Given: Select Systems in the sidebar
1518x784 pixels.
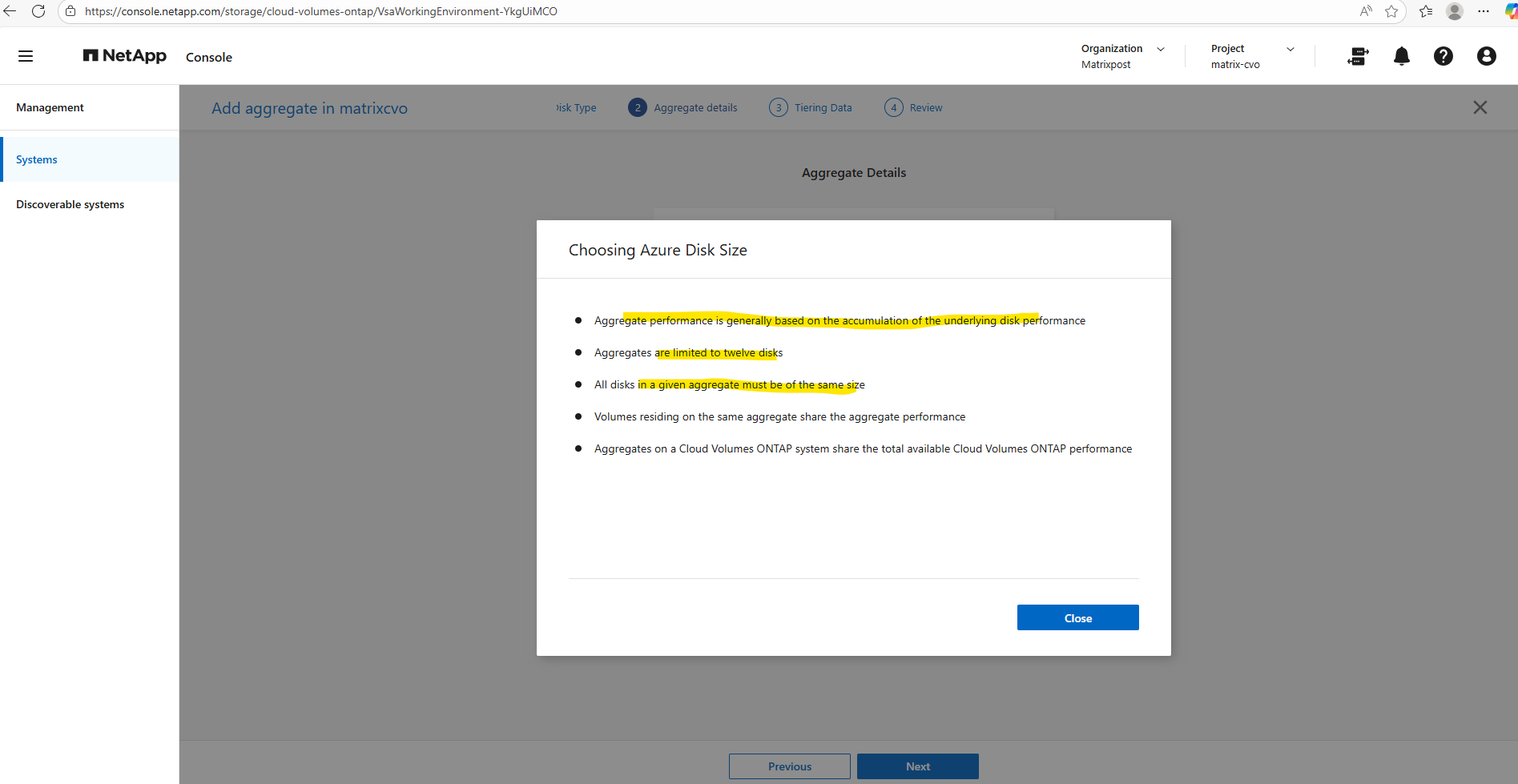Looking at the screenshot, I should [x=90, y=159].
